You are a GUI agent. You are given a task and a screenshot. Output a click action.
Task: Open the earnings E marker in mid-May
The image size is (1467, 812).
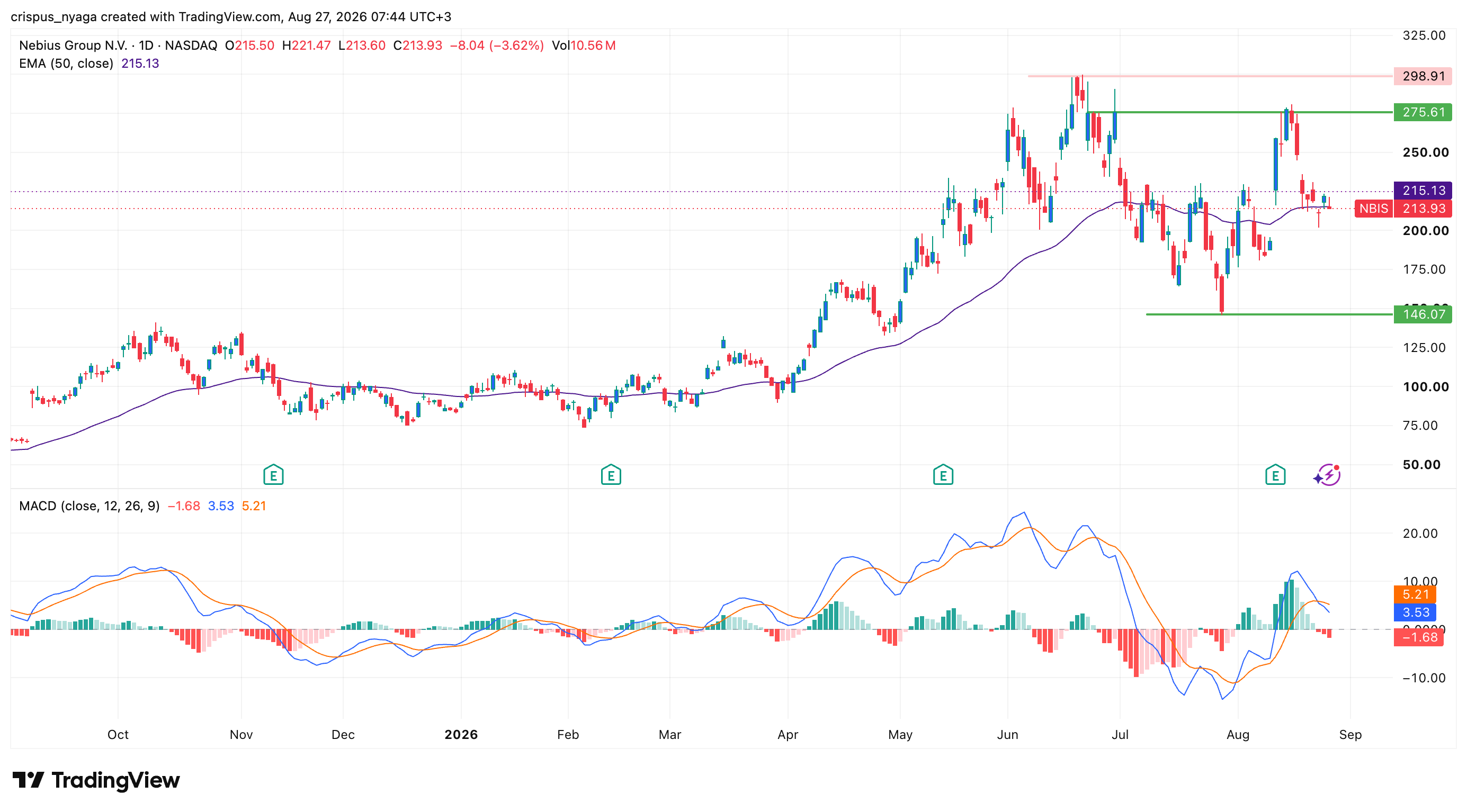pyautogui.click(x=943, y=475)
